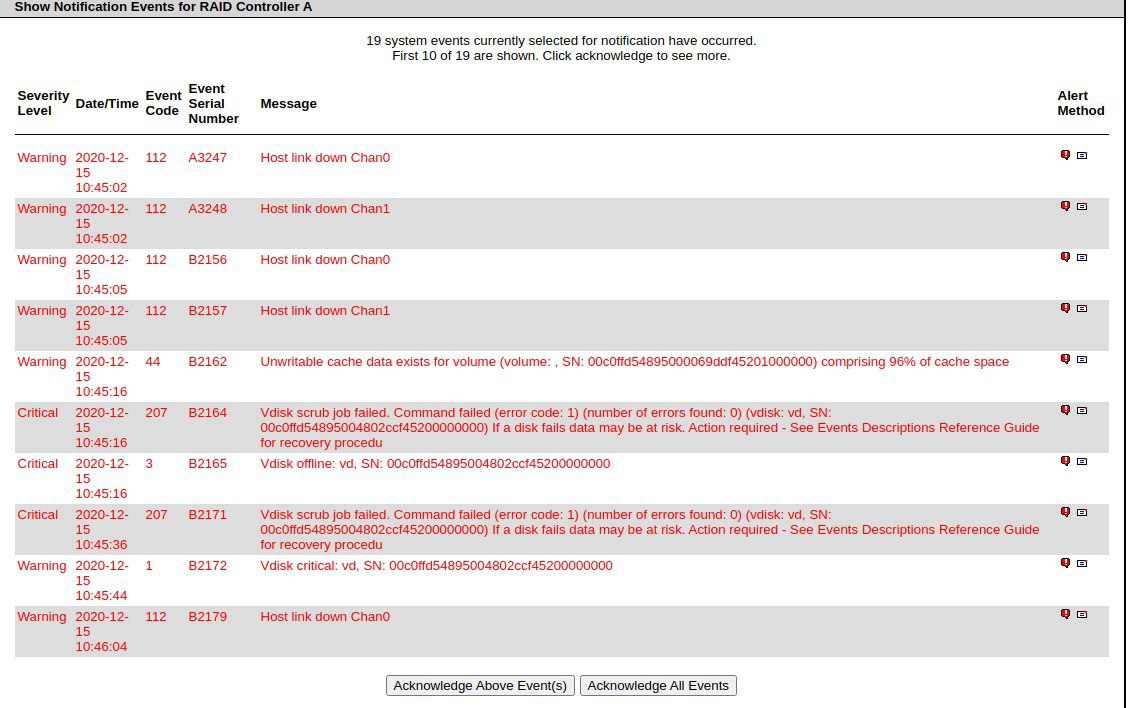Click email envelope icon for event B2164

[x=1081, y=411]
